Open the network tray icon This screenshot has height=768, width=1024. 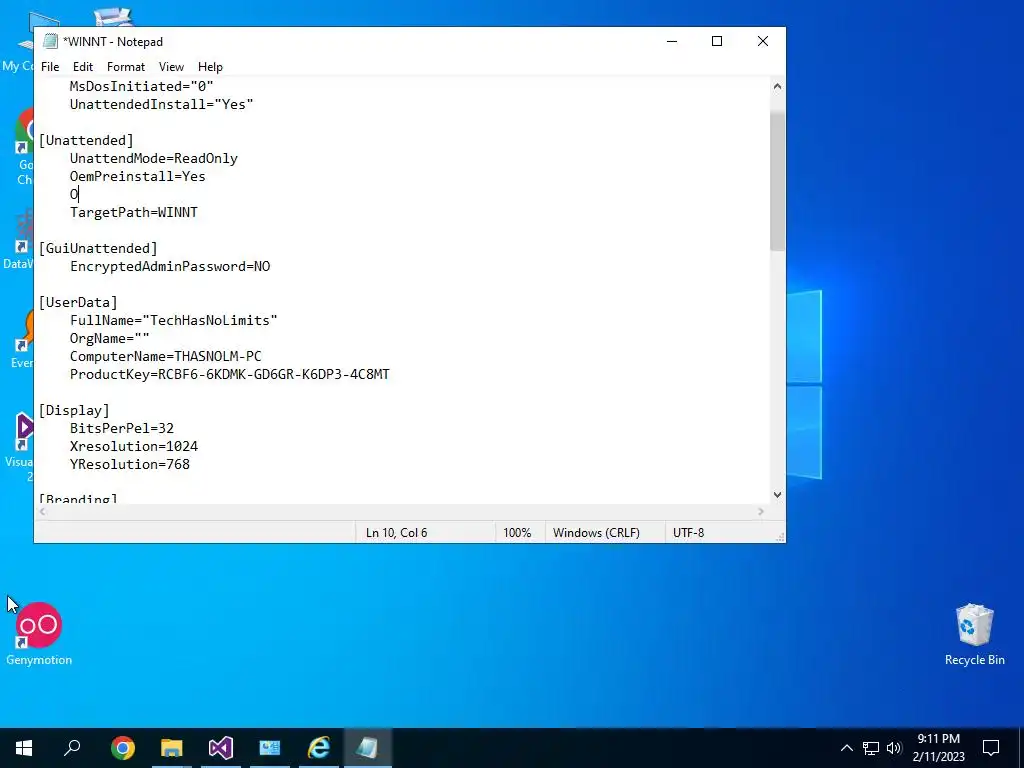click(871, 748)
